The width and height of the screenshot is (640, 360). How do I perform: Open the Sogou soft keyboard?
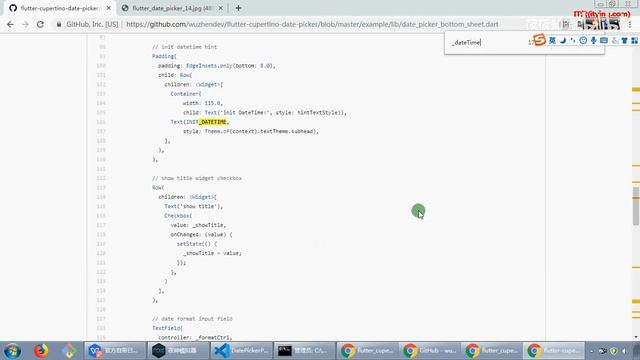point(604,40)
